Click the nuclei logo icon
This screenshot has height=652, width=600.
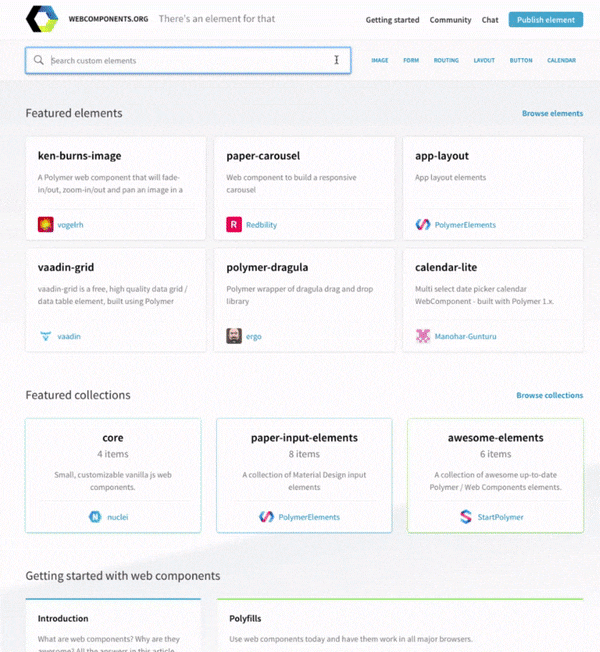coord(95,517)
